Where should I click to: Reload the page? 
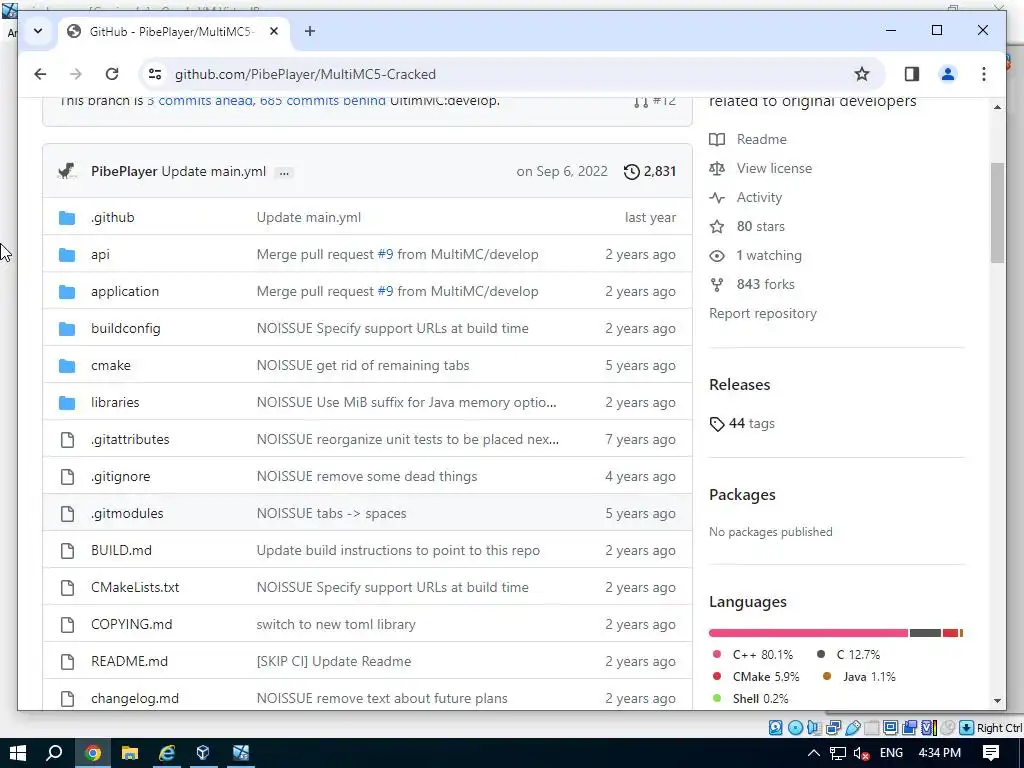(112, 74)
